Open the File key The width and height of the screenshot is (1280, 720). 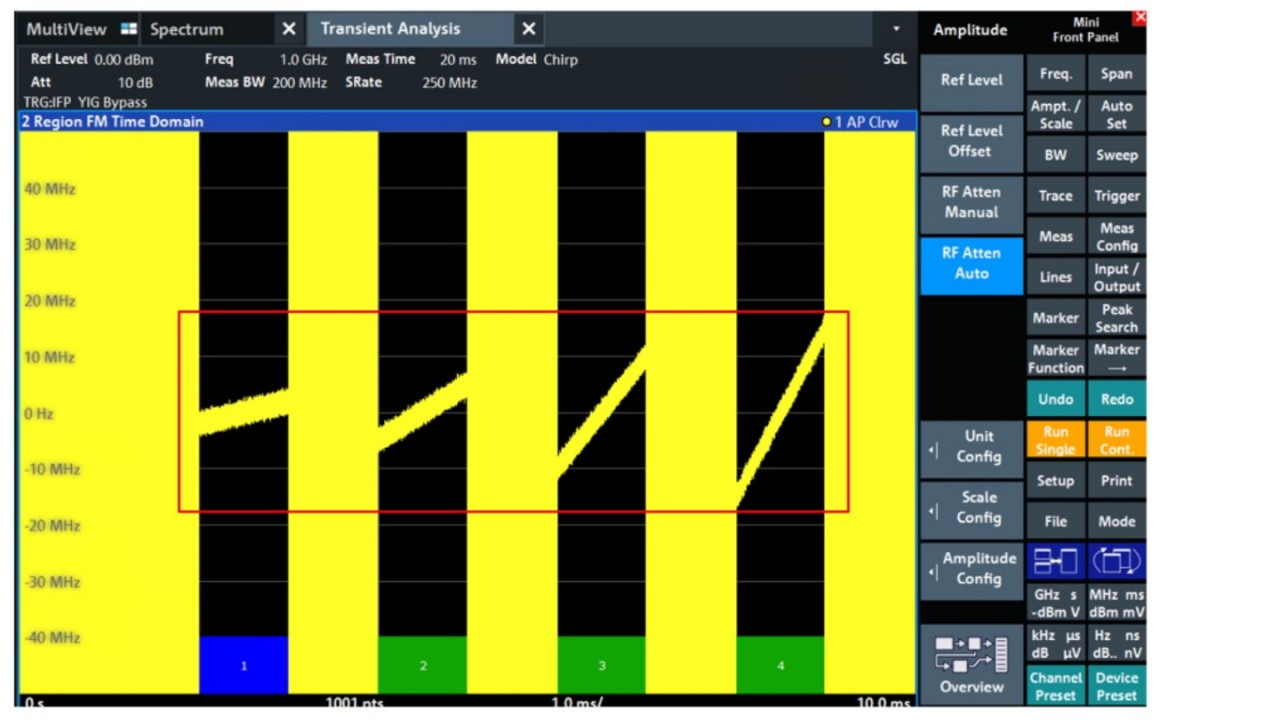(1055, 521)
